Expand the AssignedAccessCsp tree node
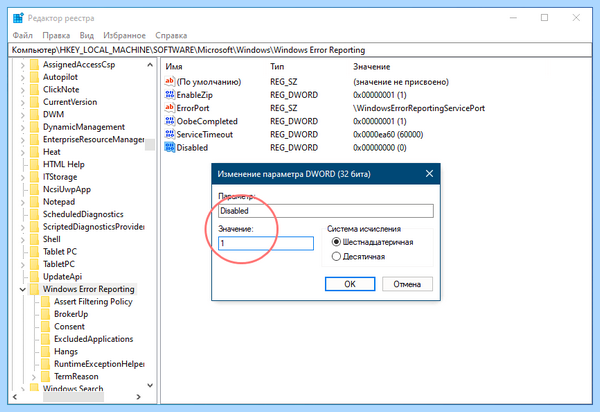Screen dimensions: 600x412 (23, 65)
